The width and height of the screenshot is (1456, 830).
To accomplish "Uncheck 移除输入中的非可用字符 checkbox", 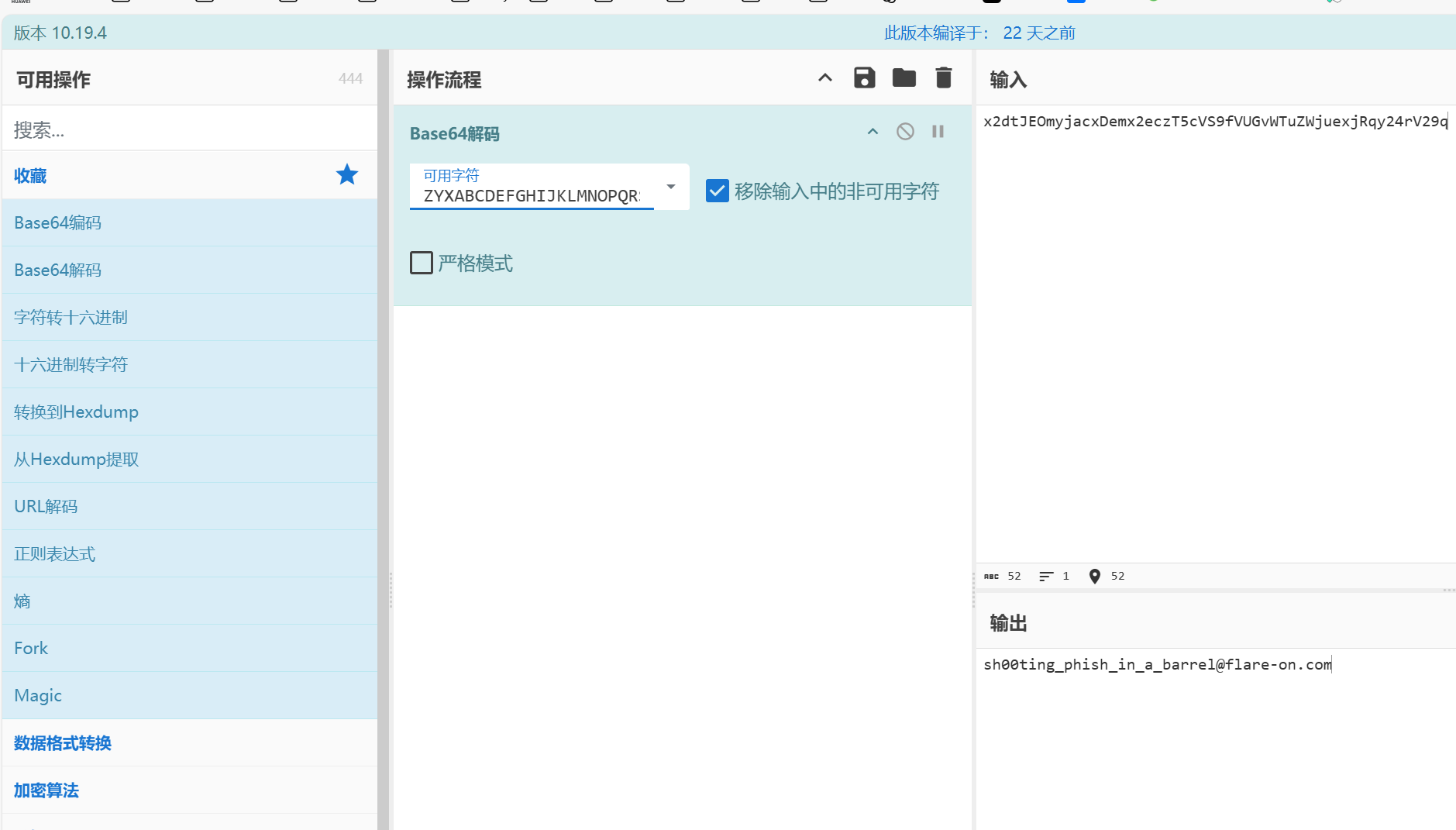I will click(x=718, y=191).
